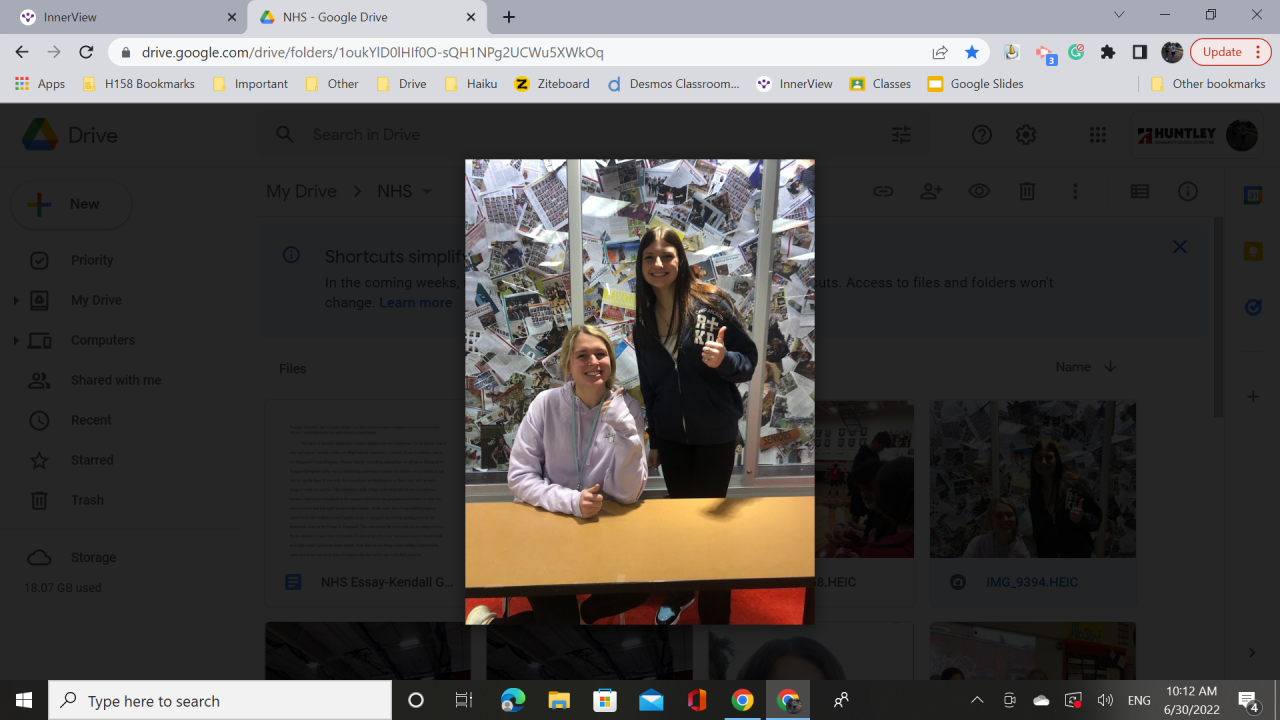Click the address bar URL

pyautogui.click(x=373, y=52)
